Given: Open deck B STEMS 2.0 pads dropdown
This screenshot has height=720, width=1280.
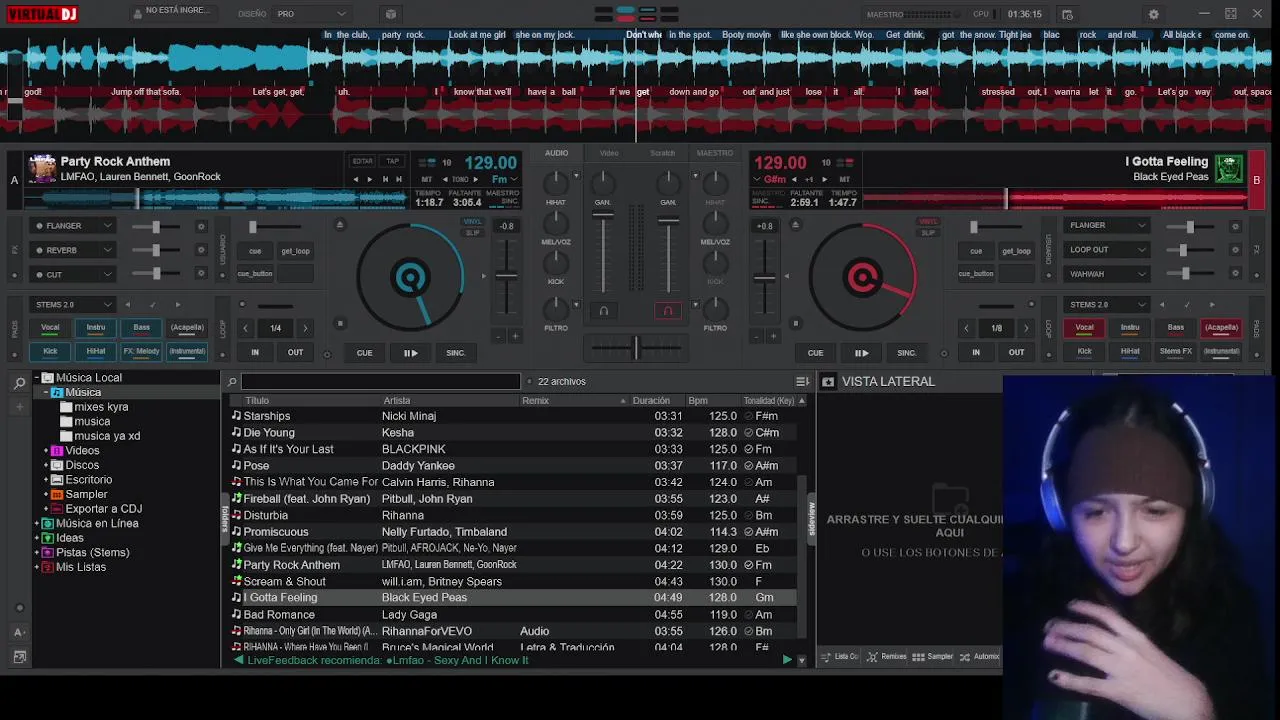Looking at the screenshot, I should coord(1107,304).
